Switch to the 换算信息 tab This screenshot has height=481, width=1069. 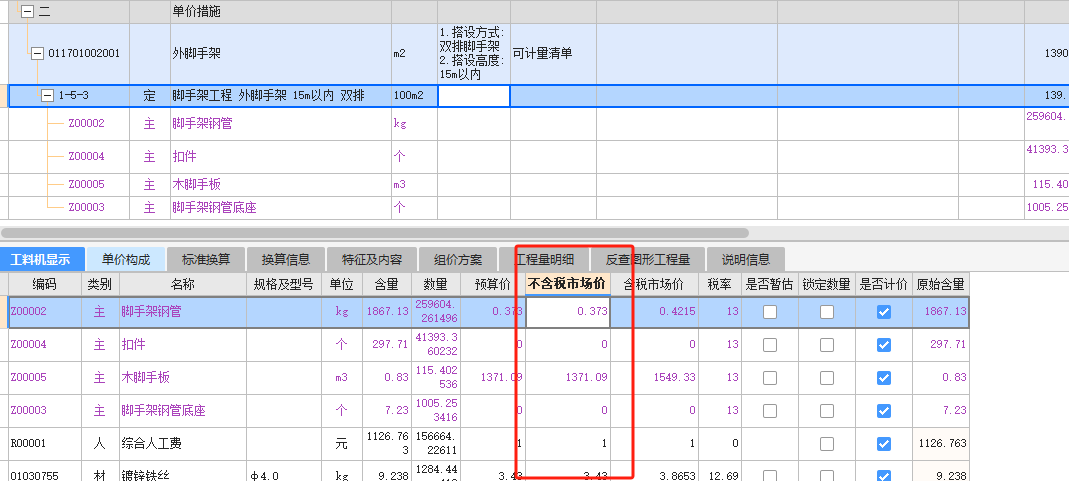(x=286, y=260)
